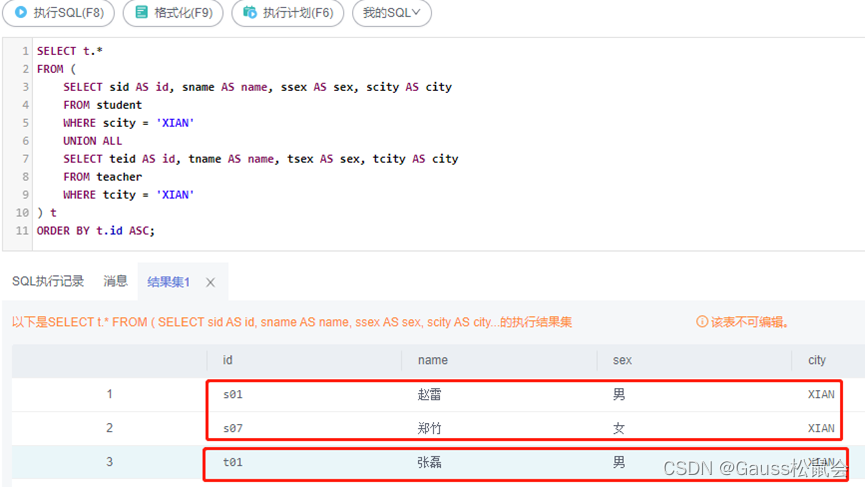Open the 消息 tab
865x487 pixels.
(x=115, y=281)
